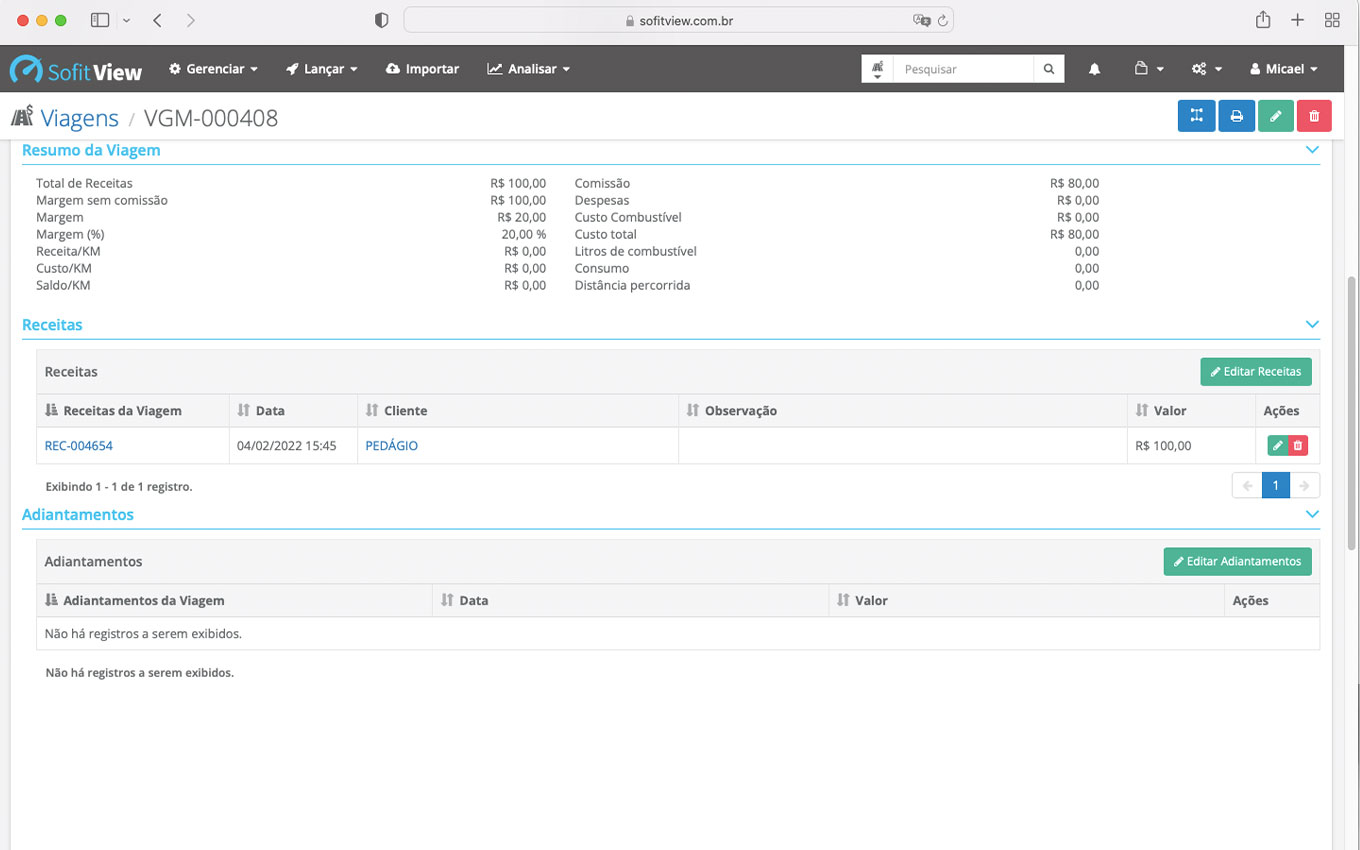This screenshot has width=1360, height=850.
Task: Click the green edit trip pencil button
Action: click(x=1275, y=116)
